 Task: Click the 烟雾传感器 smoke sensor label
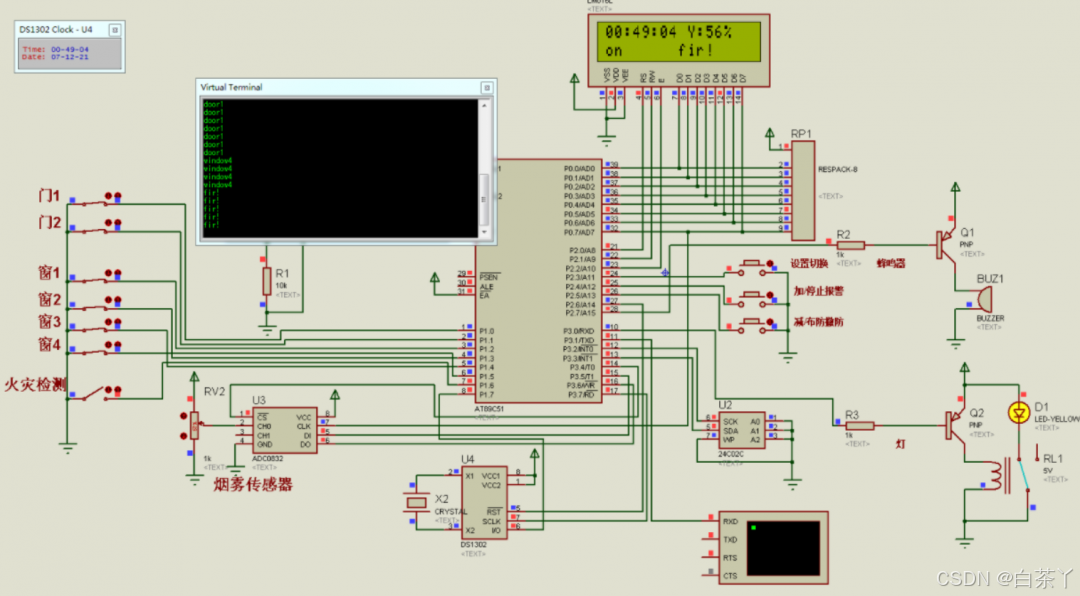tap(253, 484)
